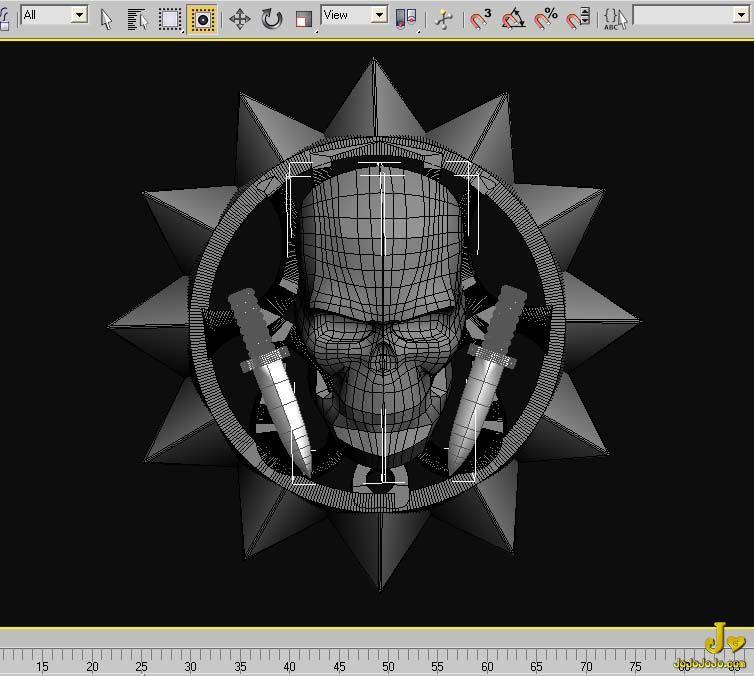The width and height of the screenshot is (754, 676).
Task: Open the Named Selection Sets dropdown arrow
Action: coord(741,15)
